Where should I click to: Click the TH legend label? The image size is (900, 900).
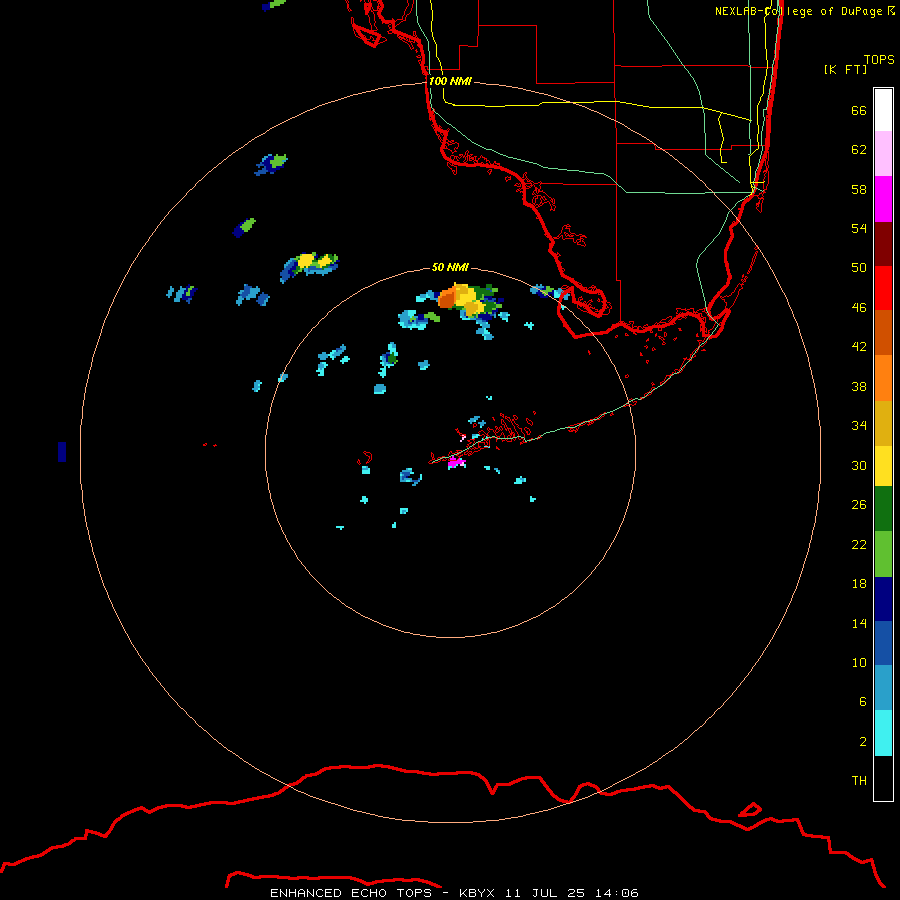coord(859,781)
